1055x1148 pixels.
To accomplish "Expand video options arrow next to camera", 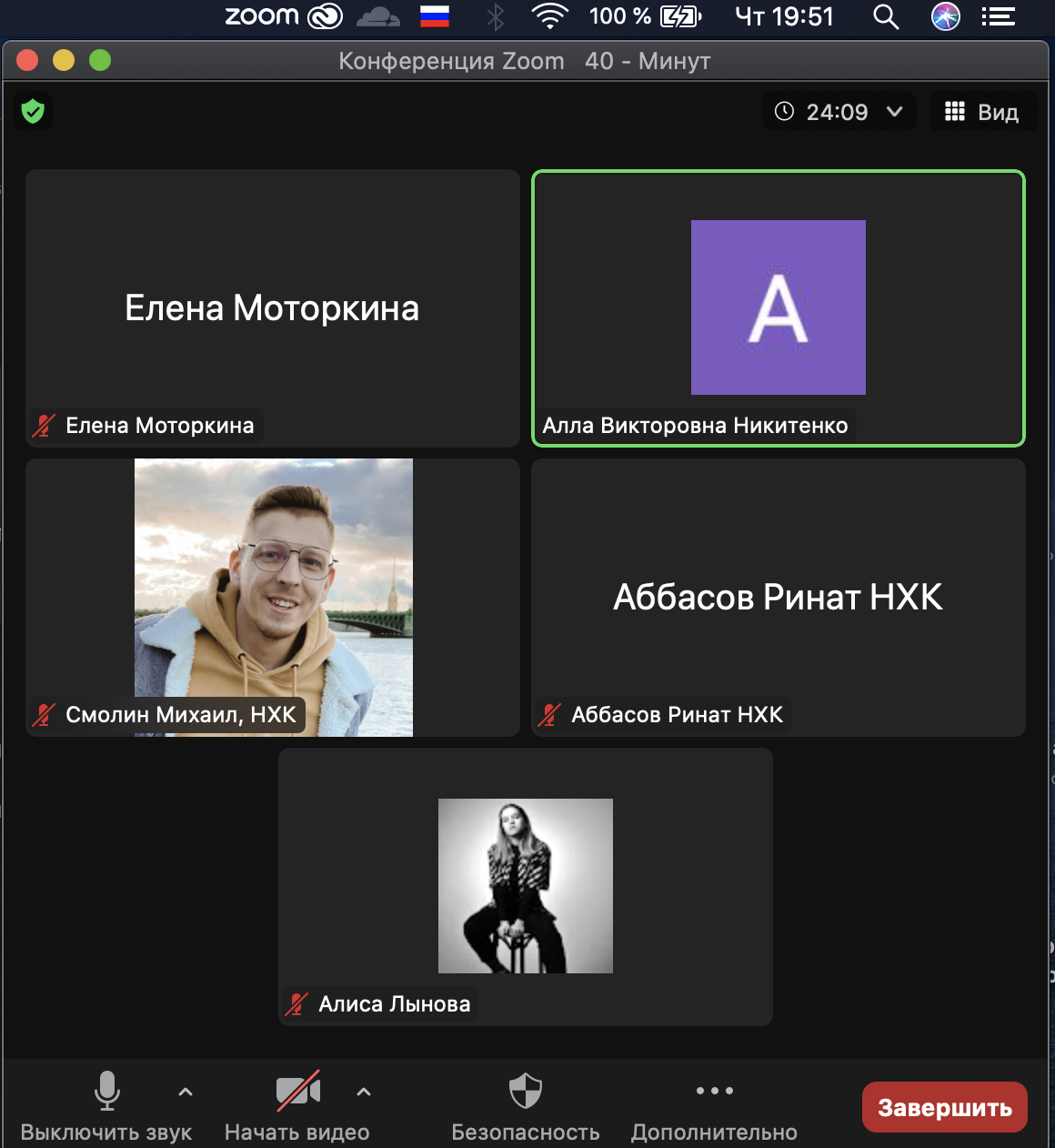I will coord(364,1091).
